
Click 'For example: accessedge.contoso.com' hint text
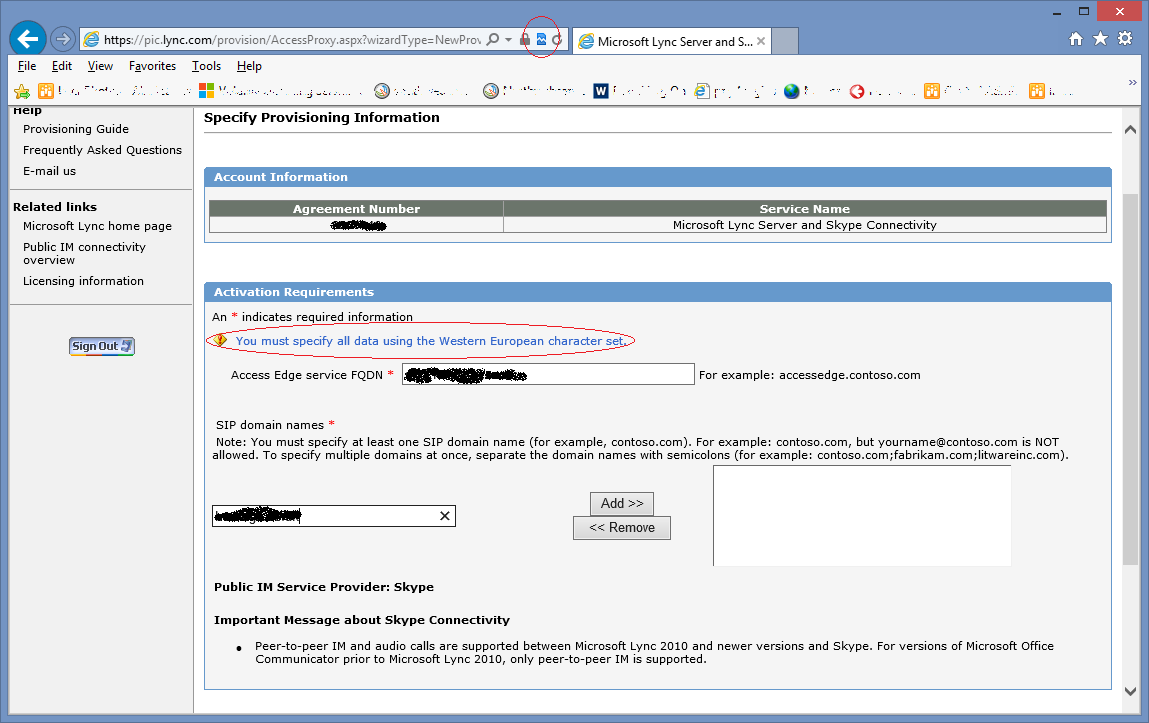(x=810, y=375)
